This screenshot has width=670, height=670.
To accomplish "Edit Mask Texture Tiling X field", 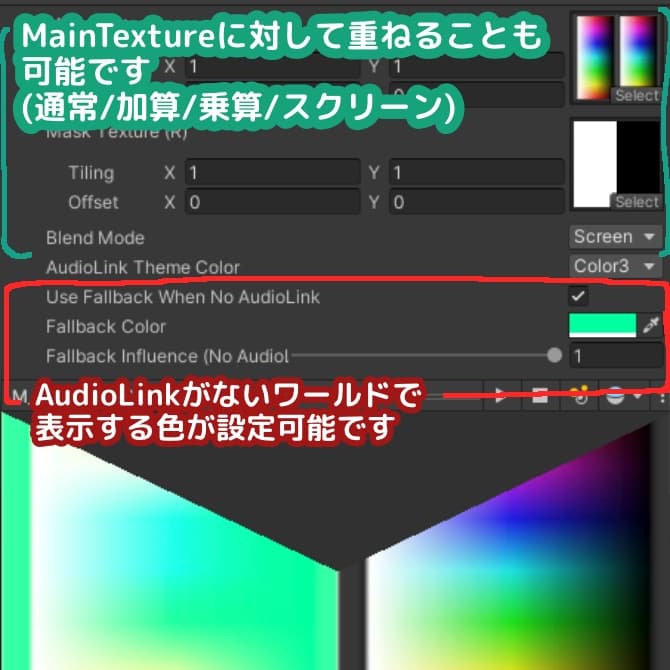I will (273, 173).
